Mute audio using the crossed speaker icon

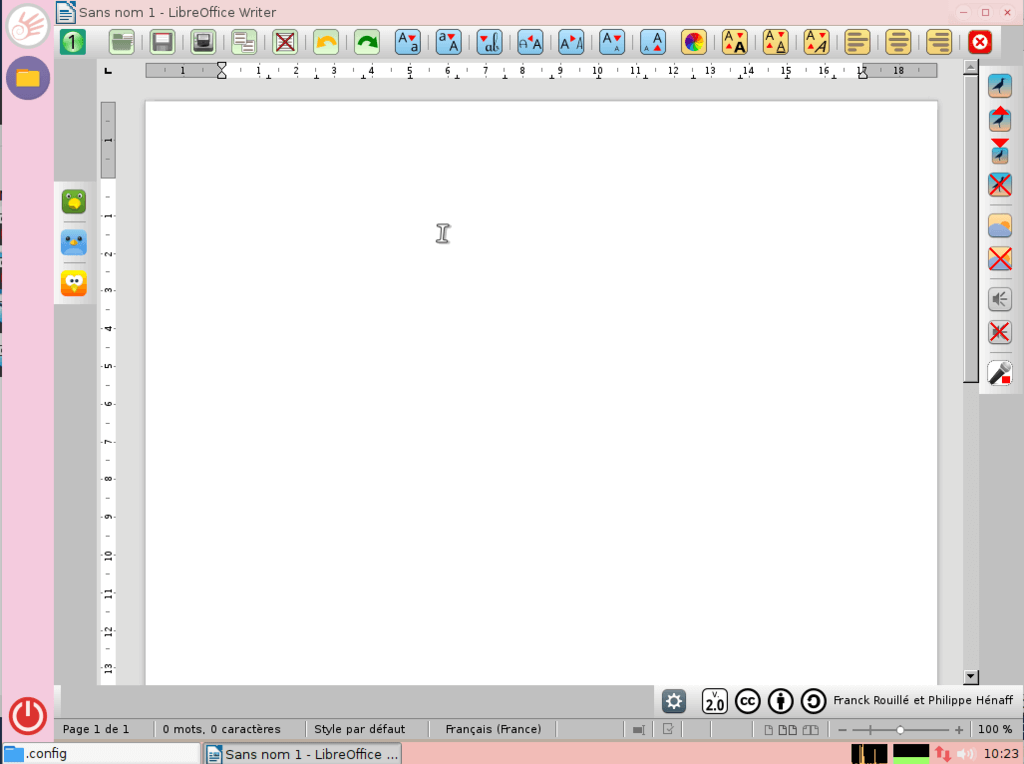tap(999, 332)
